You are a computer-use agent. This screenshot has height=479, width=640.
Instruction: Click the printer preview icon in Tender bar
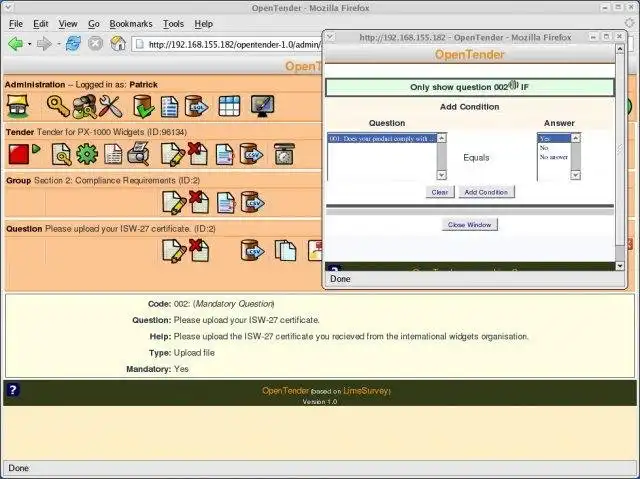138,154
